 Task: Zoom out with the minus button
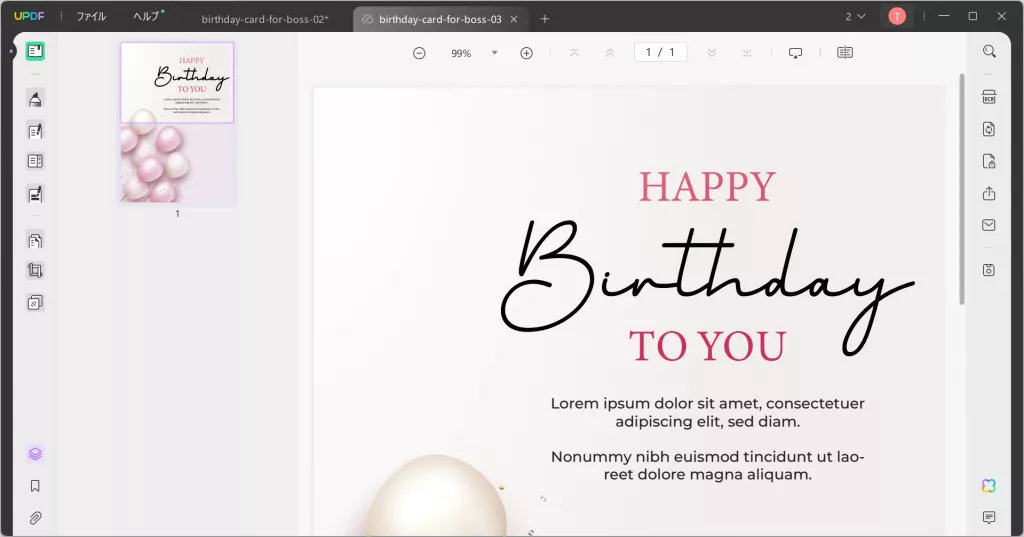pos(419,53)
